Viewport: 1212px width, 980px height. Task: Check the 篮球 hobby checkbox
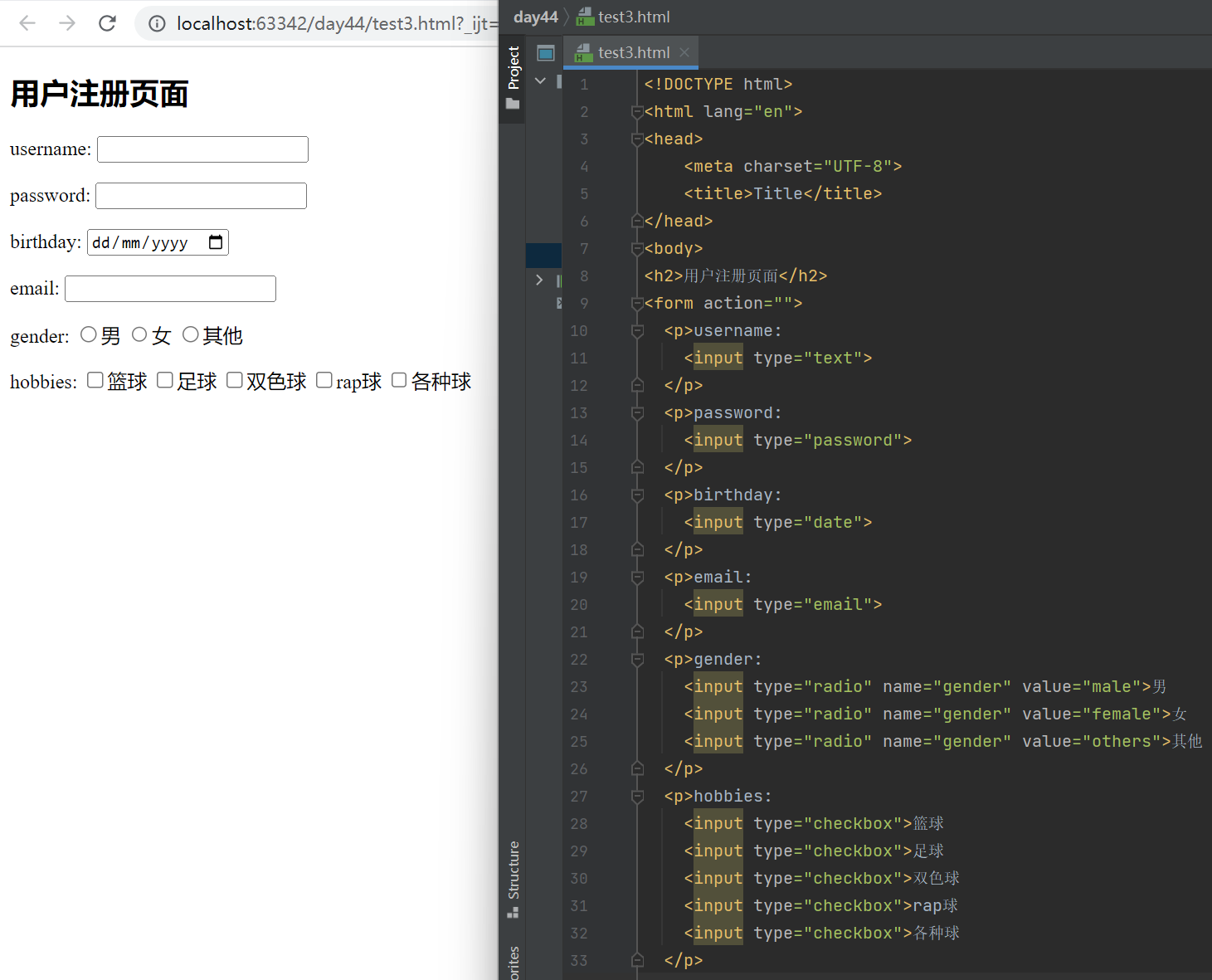point(95,380)
